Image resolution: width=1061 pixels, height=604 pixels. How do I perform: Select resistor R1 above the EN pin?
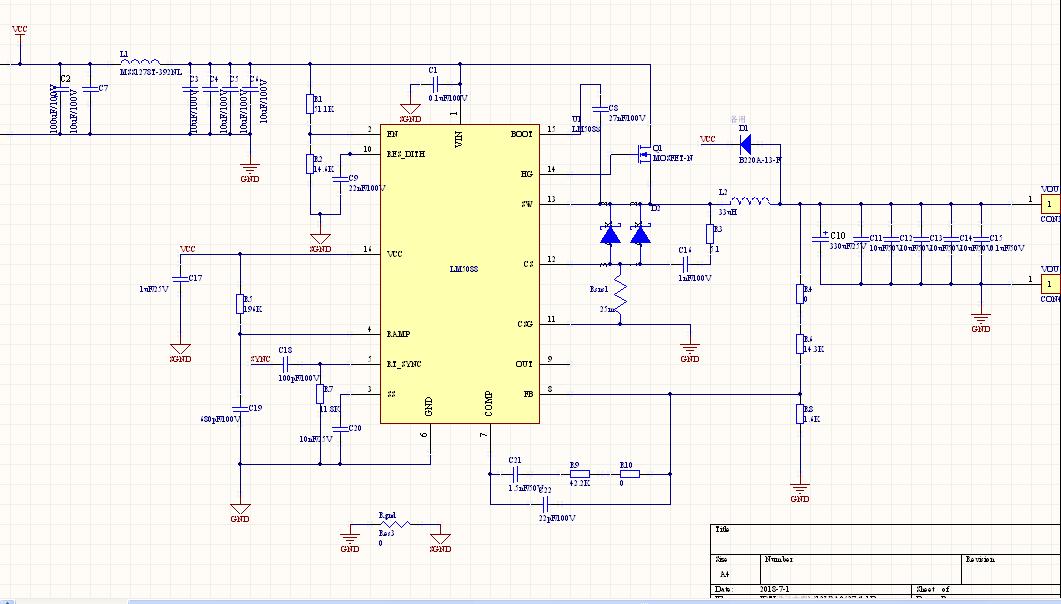click(x=310, y=104)
